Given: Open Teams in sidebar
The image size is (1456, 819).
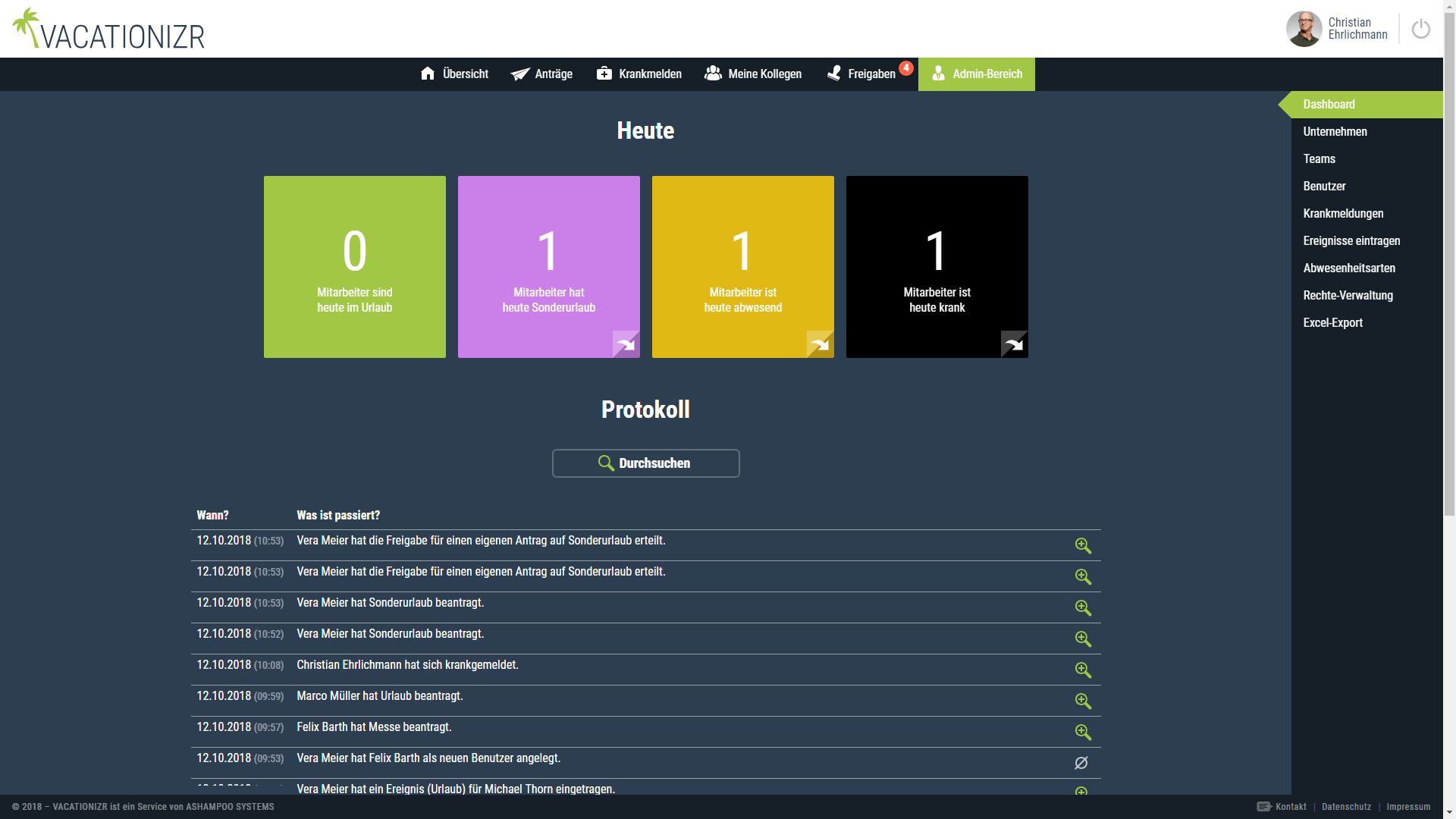Looking at the screenshot, I should click(1367, 159).
